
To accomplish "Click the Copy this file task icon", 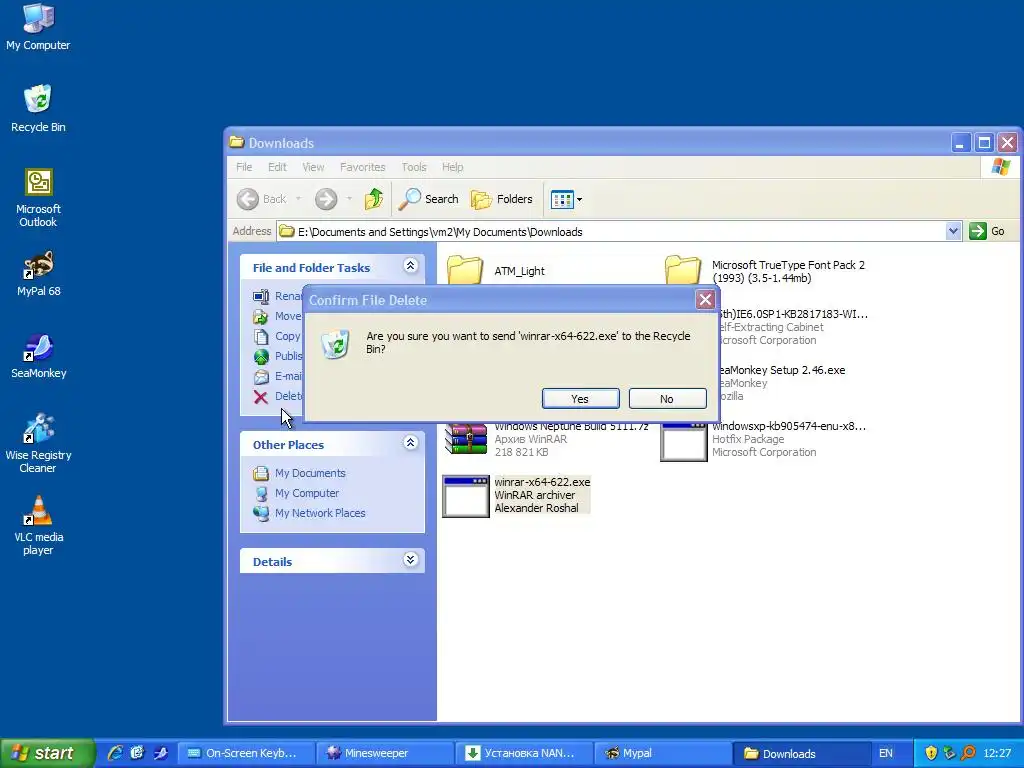I will point(261,336).
